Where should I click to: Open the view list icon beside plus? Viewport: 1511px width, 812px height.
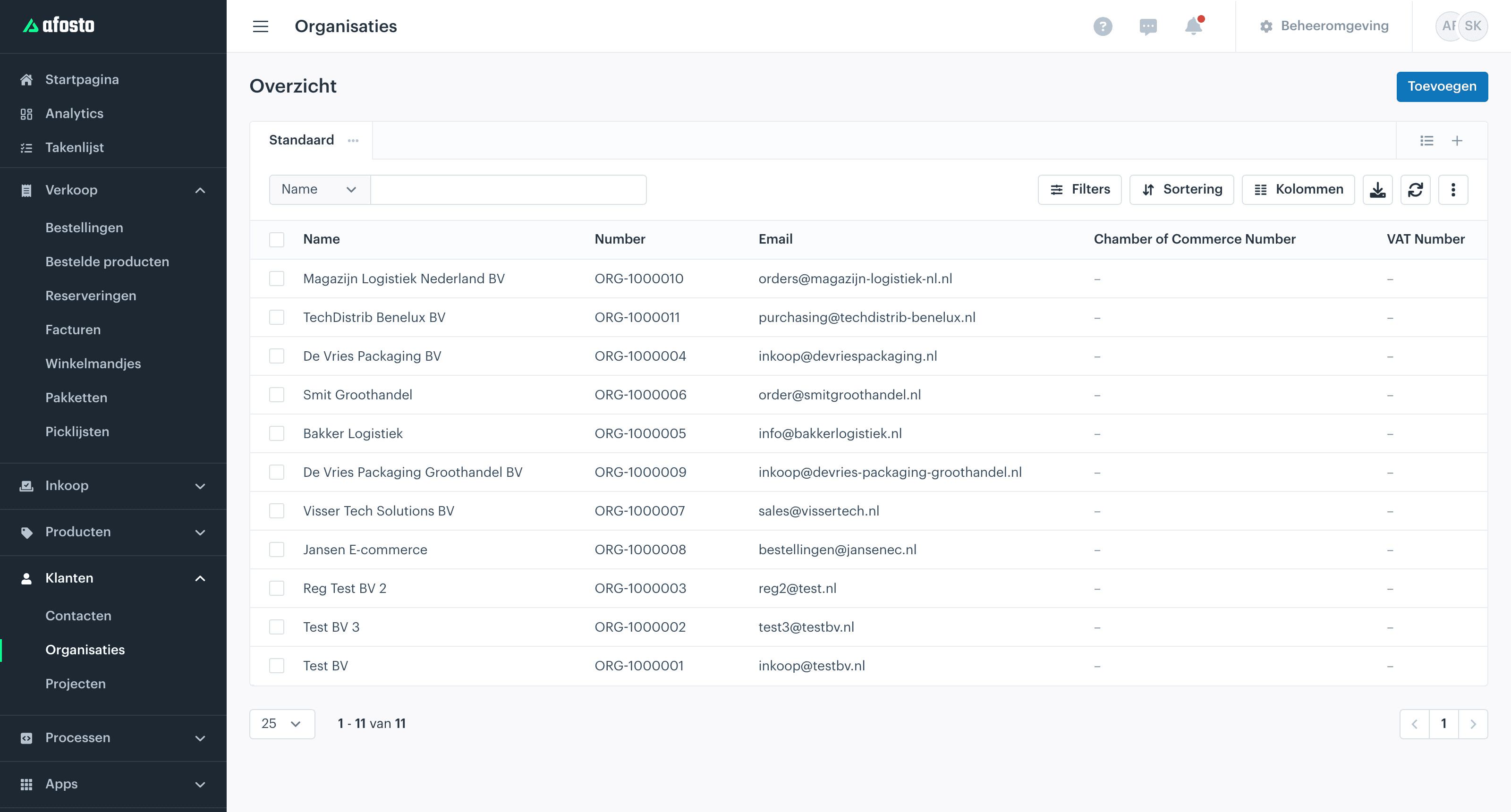tap(1426, 141)
